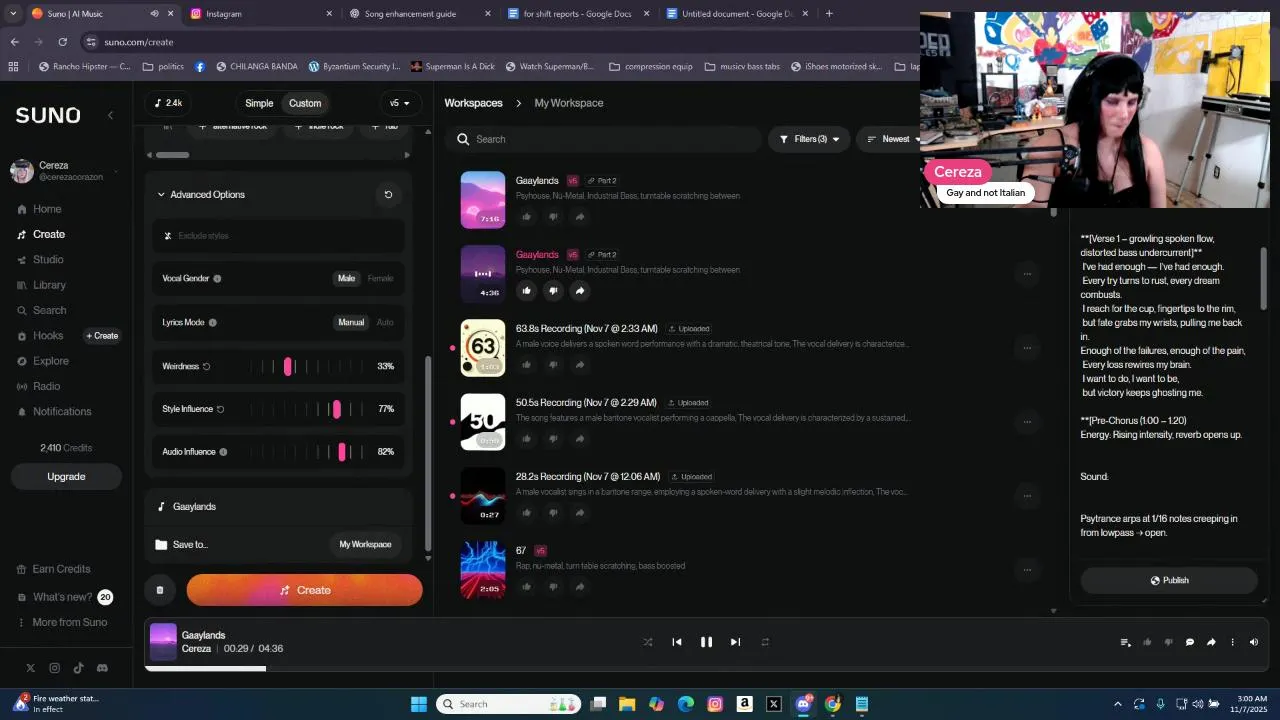Focus the workspace Search field
Viewport: 1280px width, 720px height.
603,139
